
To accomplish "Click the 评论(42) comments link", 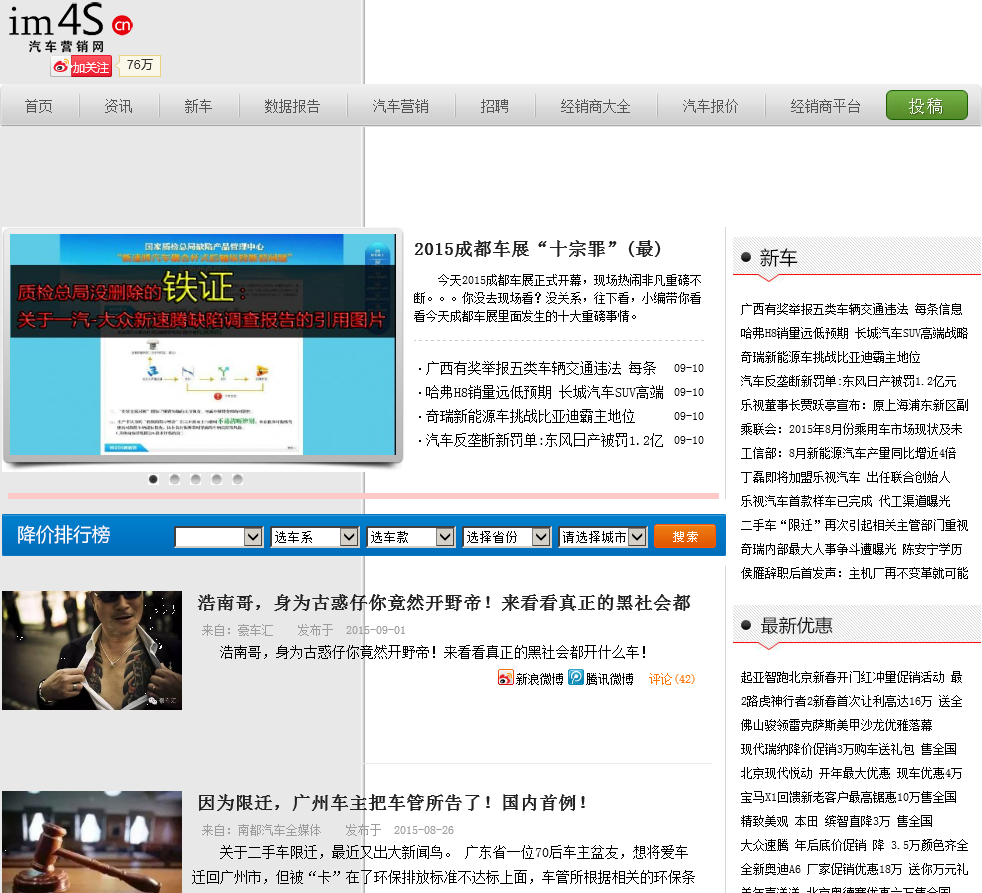I will click(671, 679).
